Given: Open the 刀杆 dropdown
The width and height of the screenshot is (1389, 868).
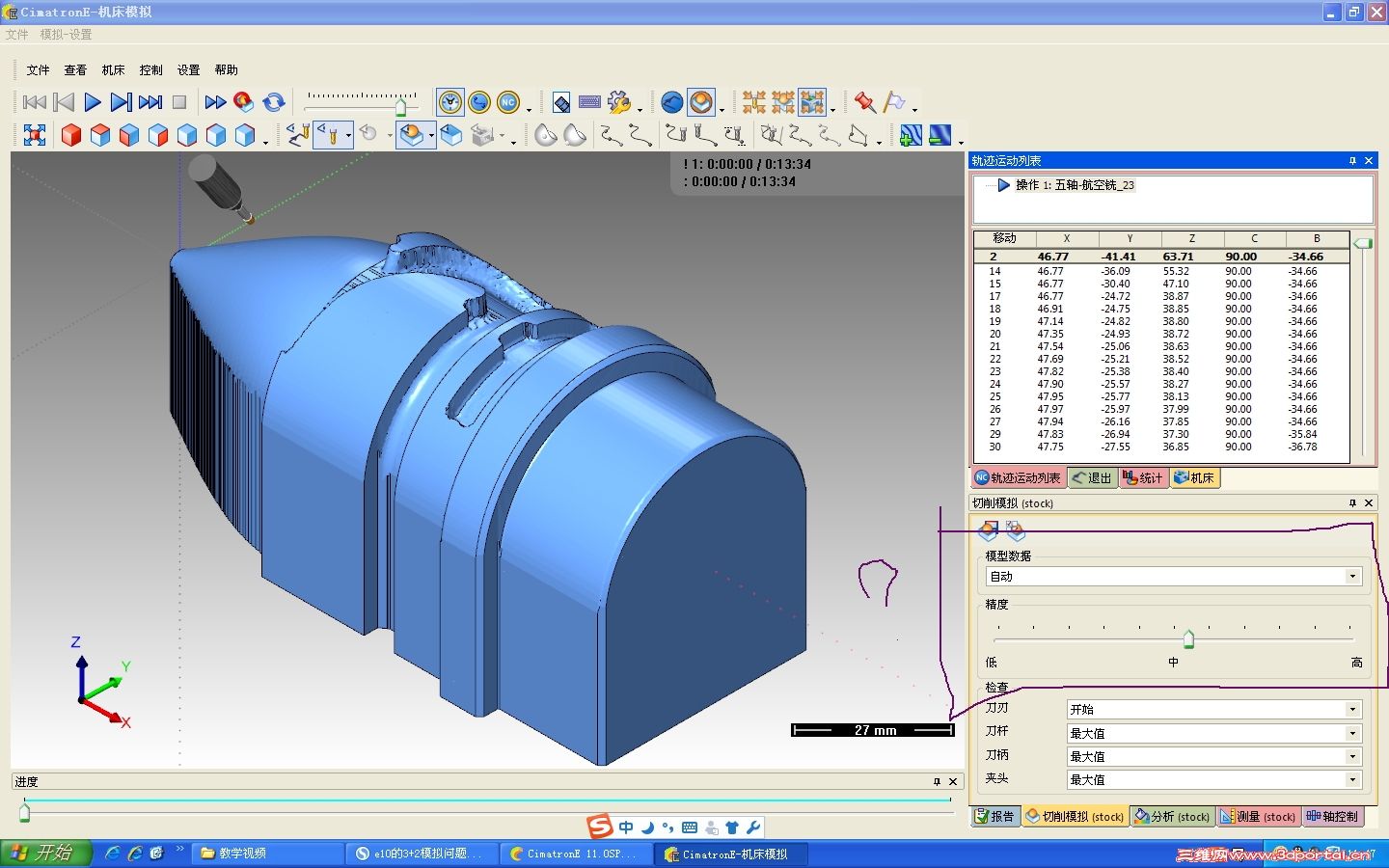Looking at the screenshot, I should click(1214, 733).
